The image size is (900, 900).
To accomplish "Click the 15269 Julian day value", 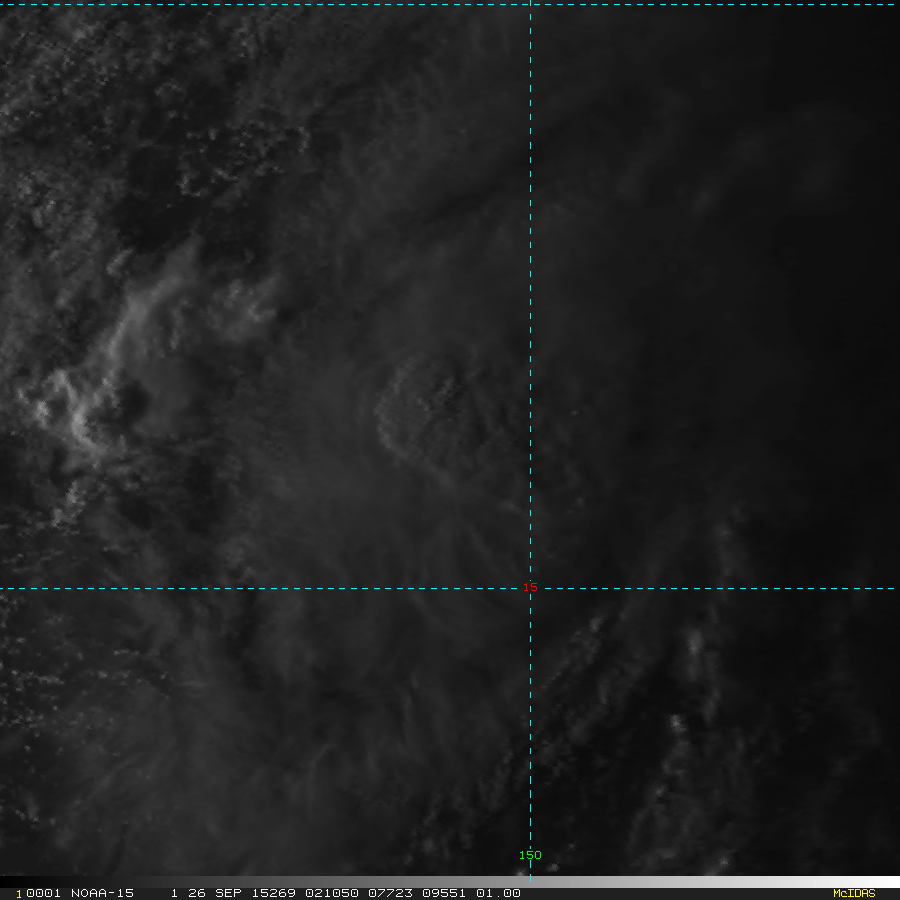I will 274,893.
